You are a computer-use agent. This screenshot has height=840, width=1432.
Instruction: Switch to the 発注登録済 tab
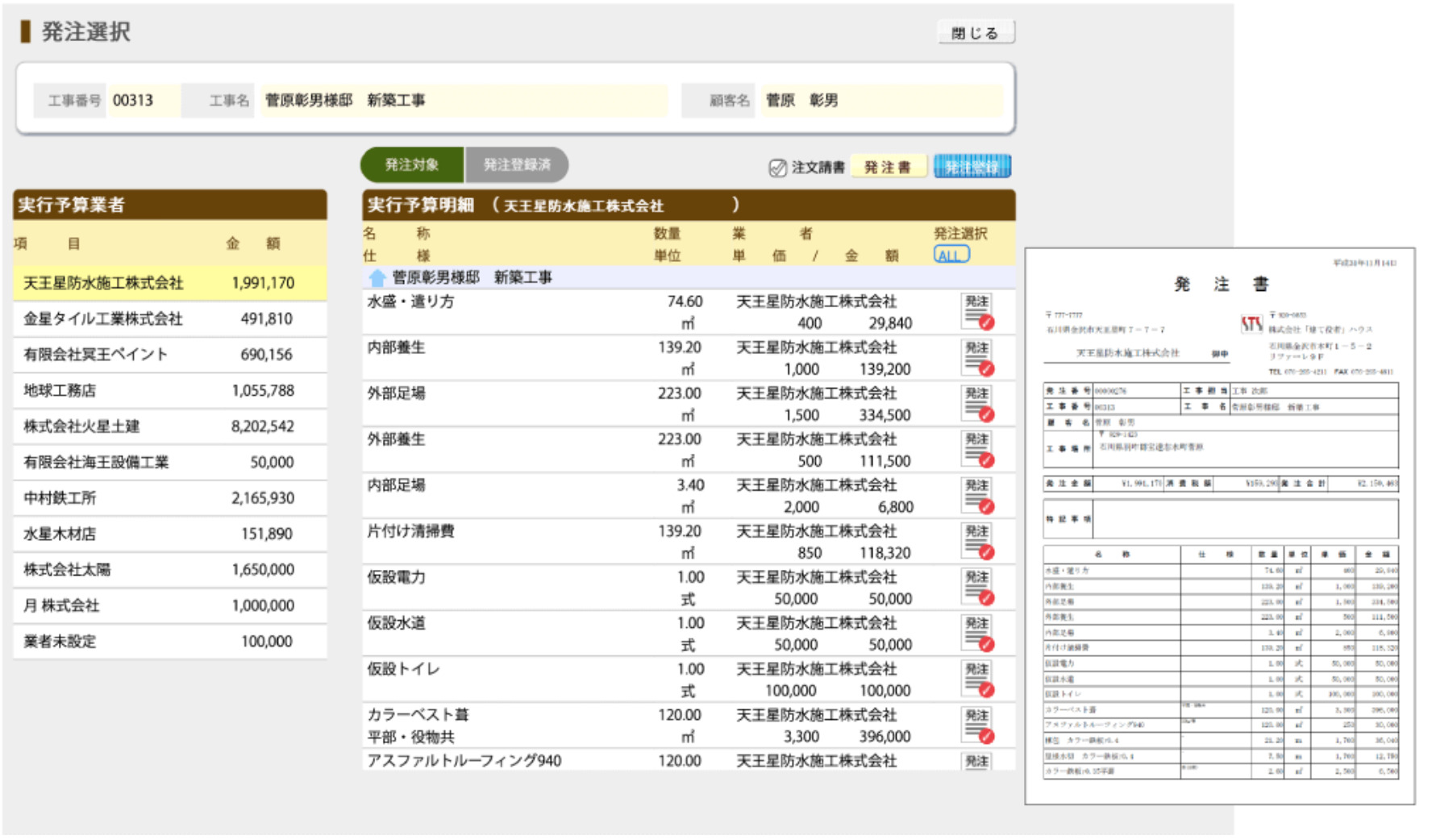[x=517, y=164]
